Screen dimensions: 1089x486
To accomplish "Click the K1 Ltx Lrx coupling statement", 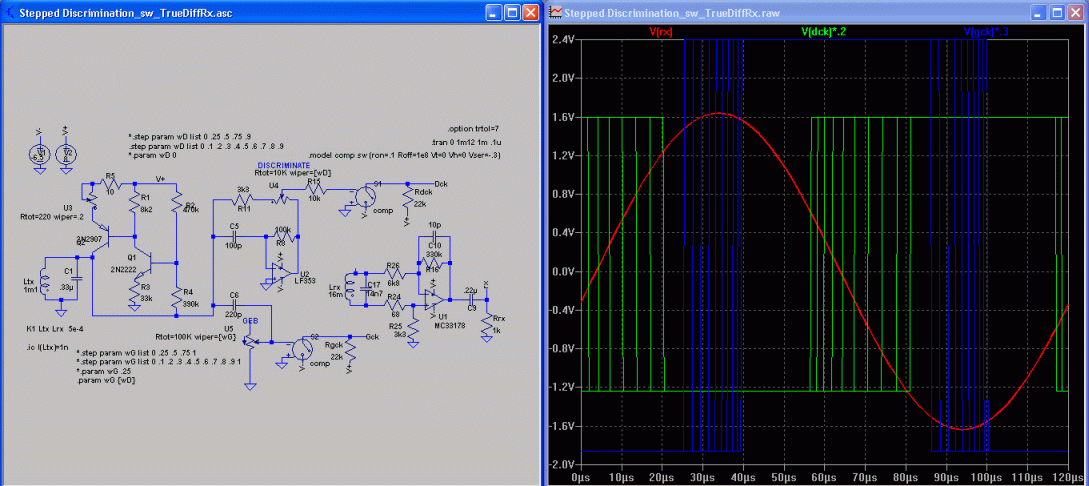I will 56,328.
